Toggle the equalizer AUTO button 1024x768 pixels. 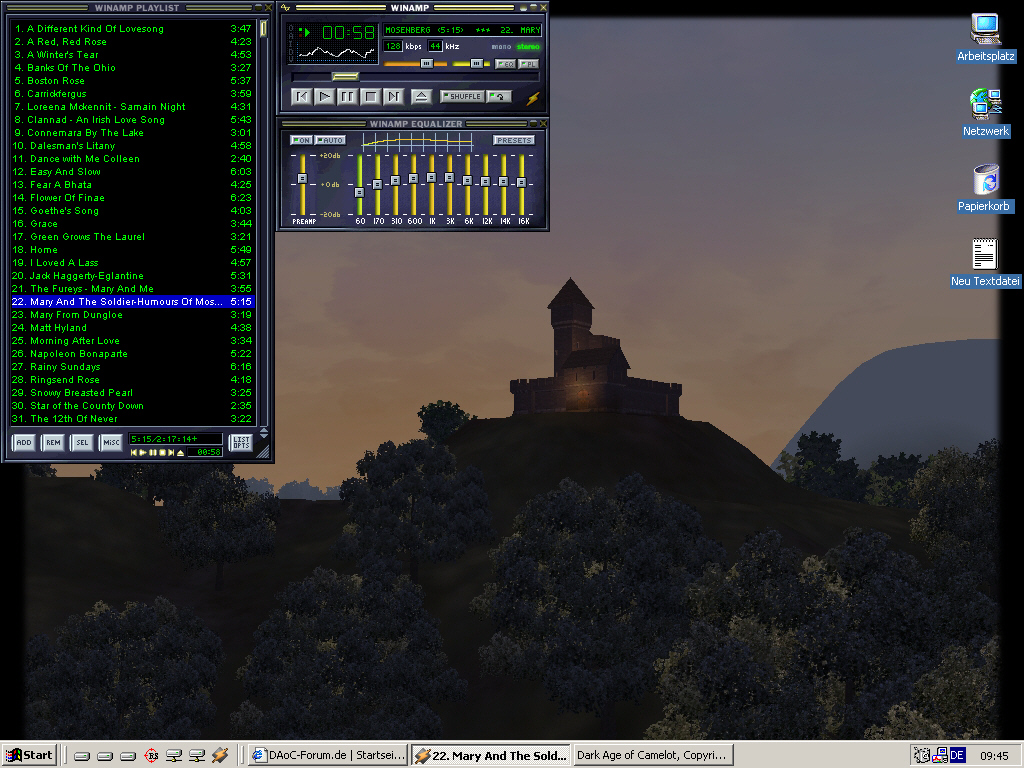pos(330,140)
